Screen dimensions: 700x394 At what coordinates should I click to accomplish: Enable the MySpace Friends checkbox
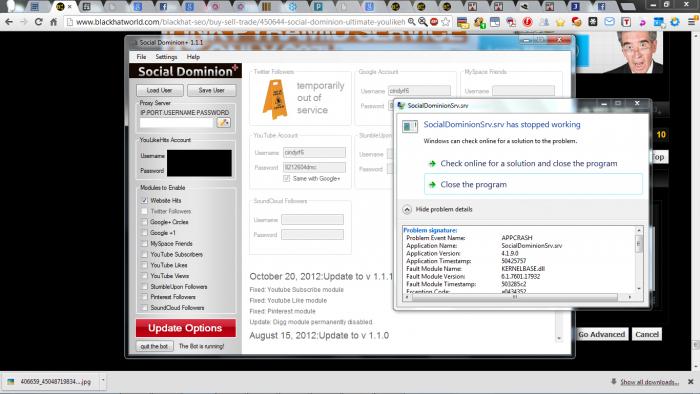tap(144, 244)
